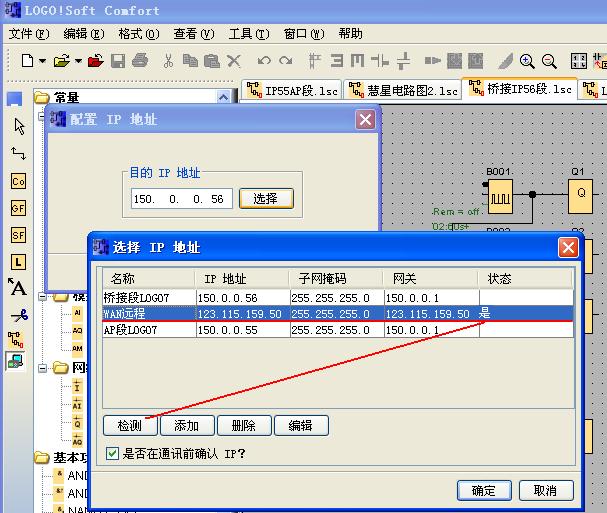Click the Cut scissors toolbar icon

[x=168, y=61]
